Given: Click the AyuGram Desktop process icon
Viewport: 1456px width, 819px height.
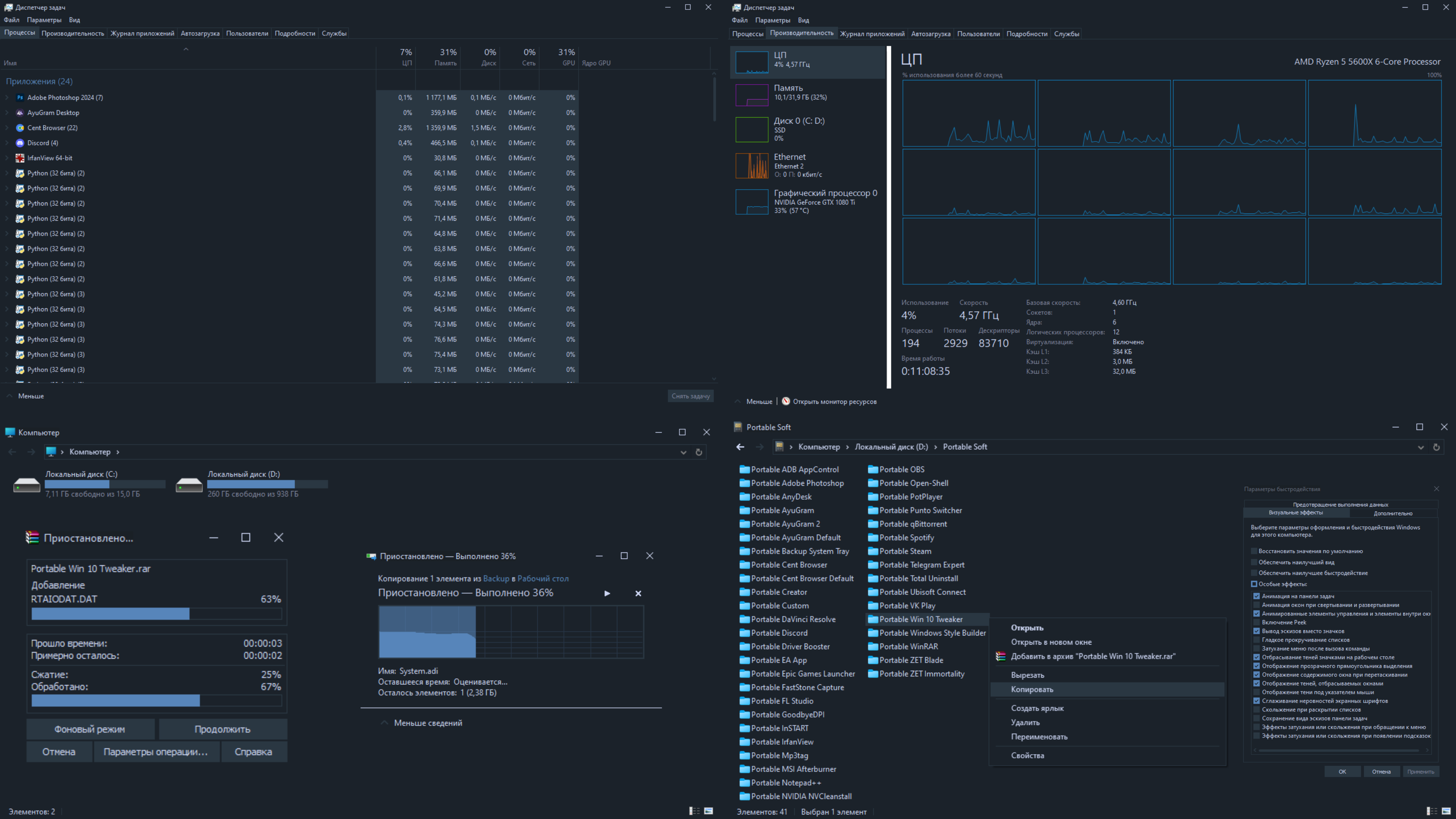Looking at the screenshot, I should click(x=20, y=113).
